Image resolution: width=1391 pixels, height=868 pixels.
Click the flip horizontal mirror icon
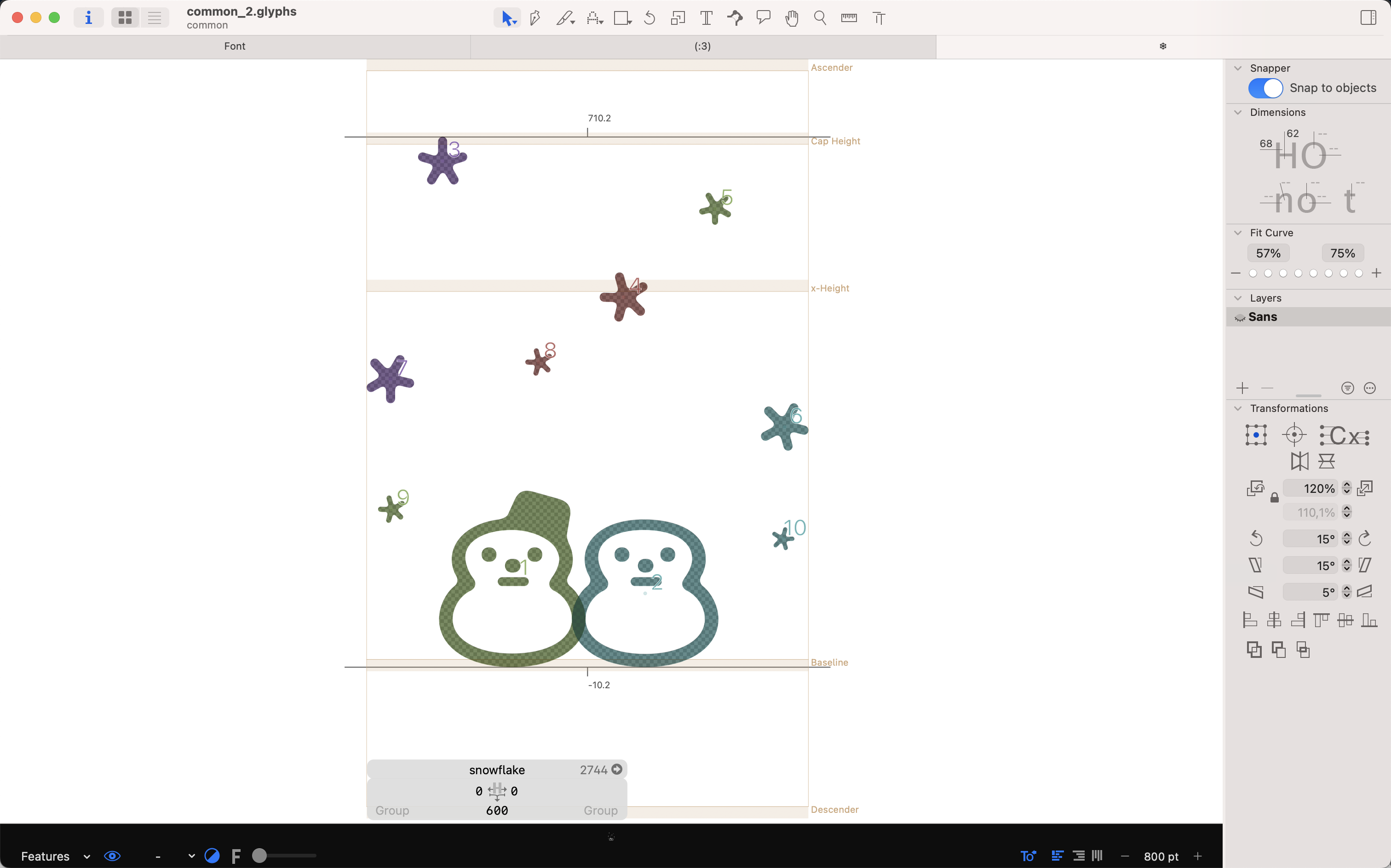[1299, 461]
